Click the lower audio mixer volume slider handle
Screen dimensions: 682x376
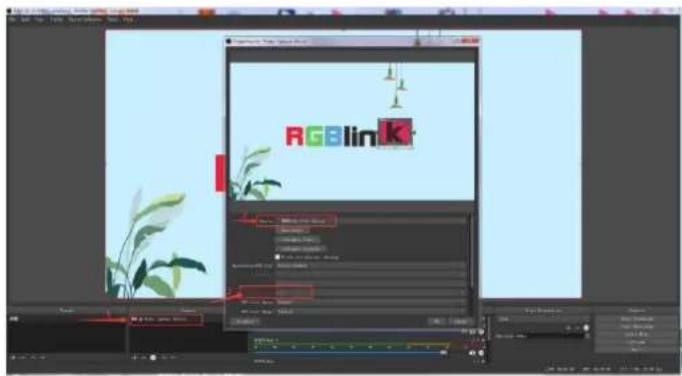(443, 353)
